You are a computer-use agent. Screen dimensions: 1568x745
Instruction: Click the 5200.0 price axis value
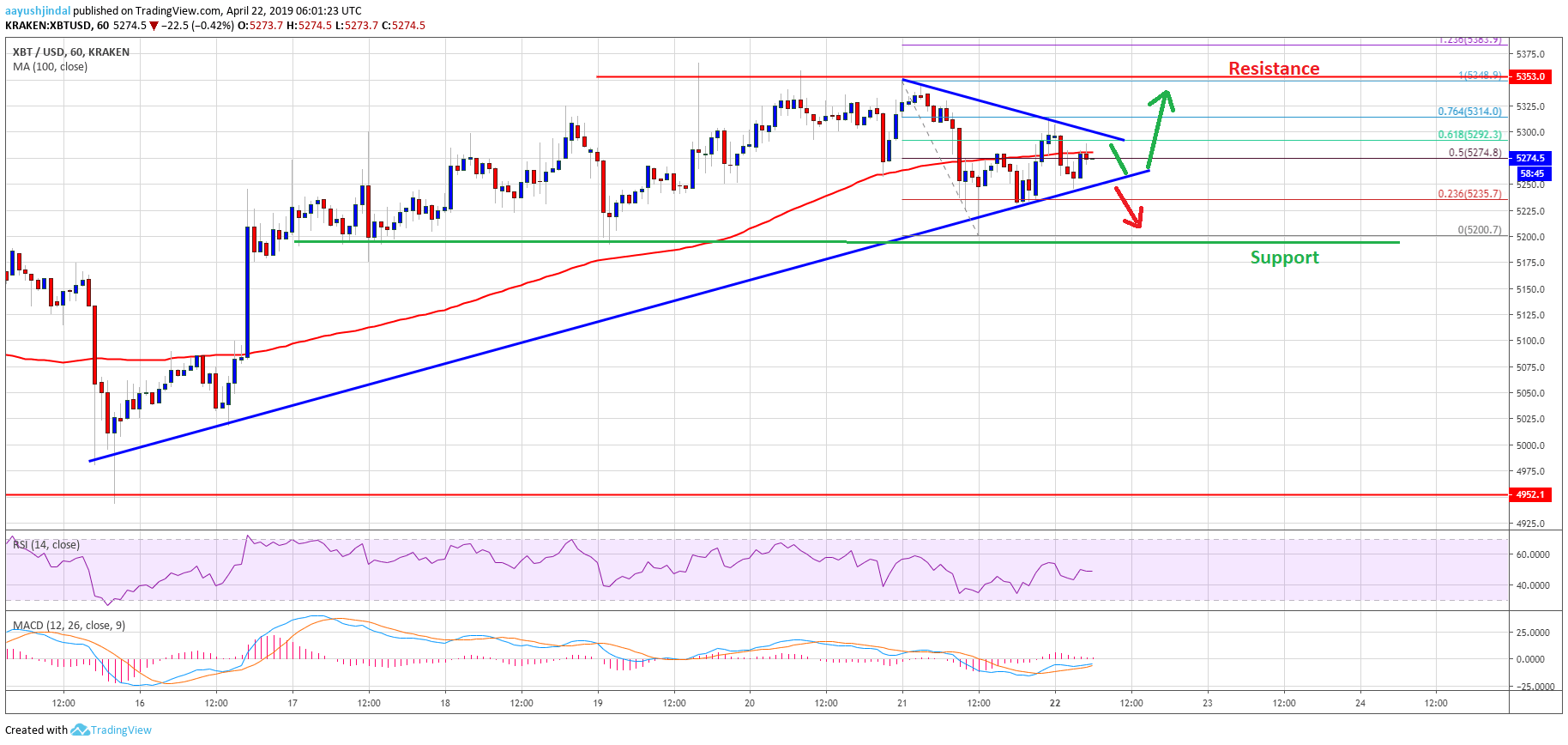(1530, 237)
